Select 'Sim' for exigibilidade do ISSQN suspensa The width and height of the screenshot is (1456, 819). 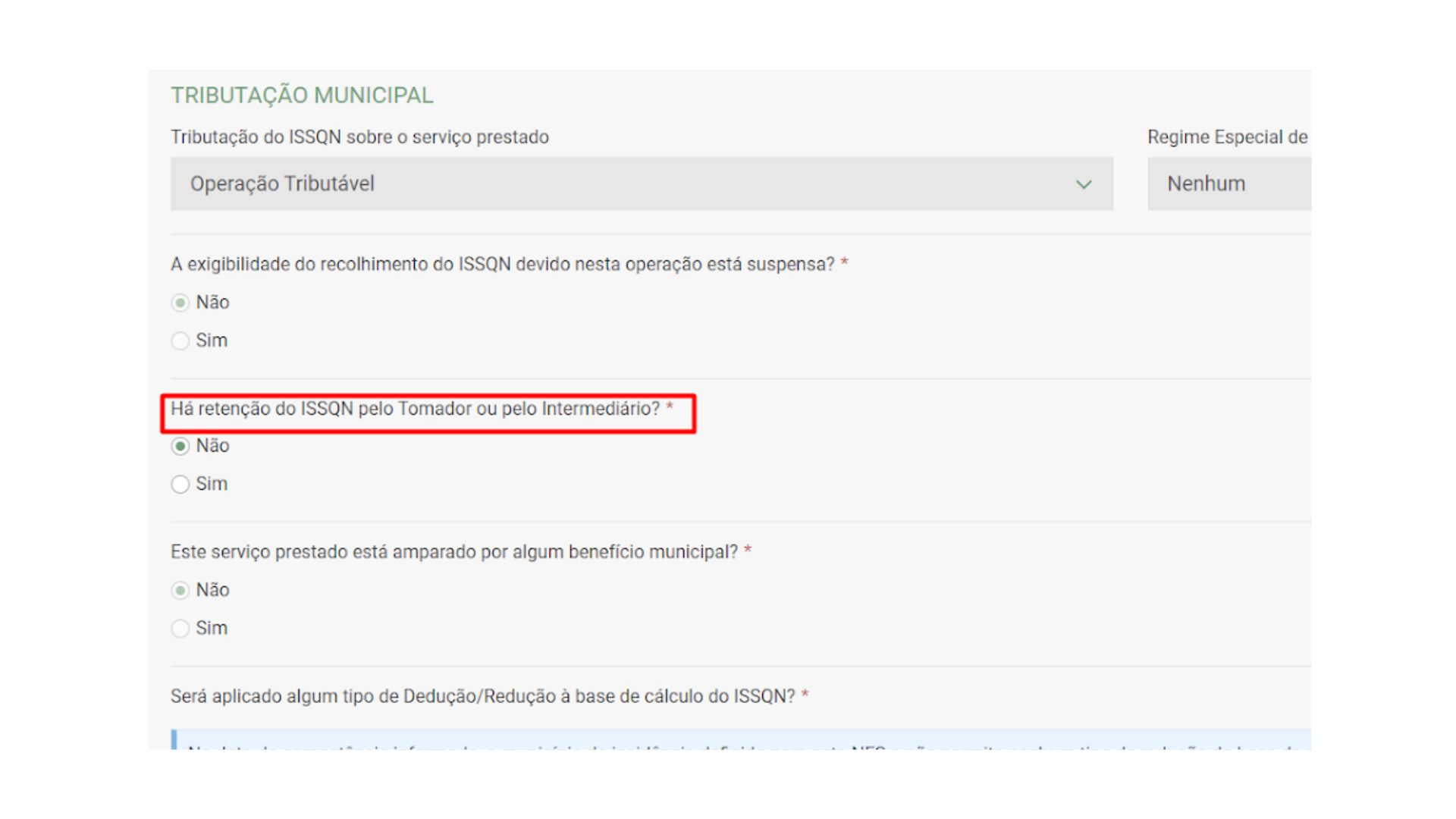(180, 340)
